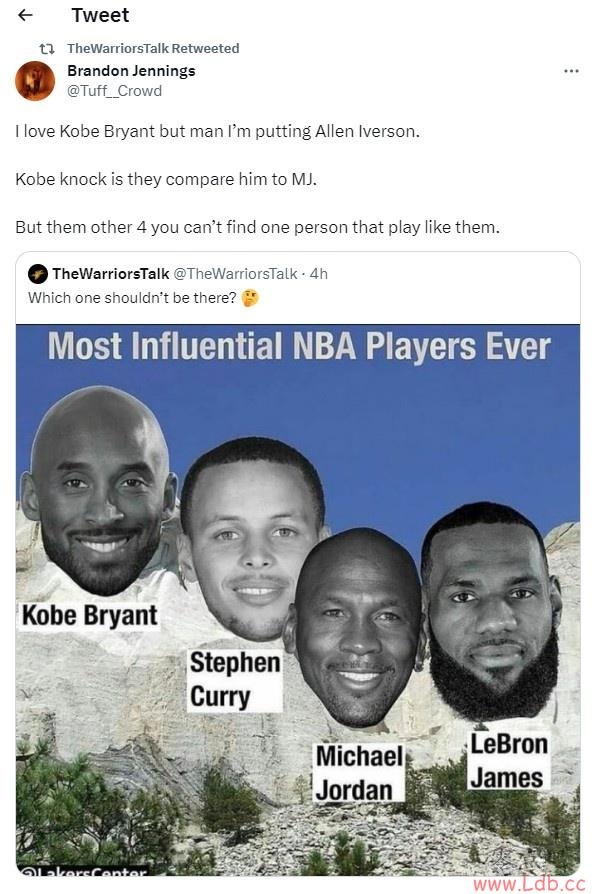The height and width of the screenshot is (894, 595).
Task: Click the thinking face emoji
Action: 250,298
